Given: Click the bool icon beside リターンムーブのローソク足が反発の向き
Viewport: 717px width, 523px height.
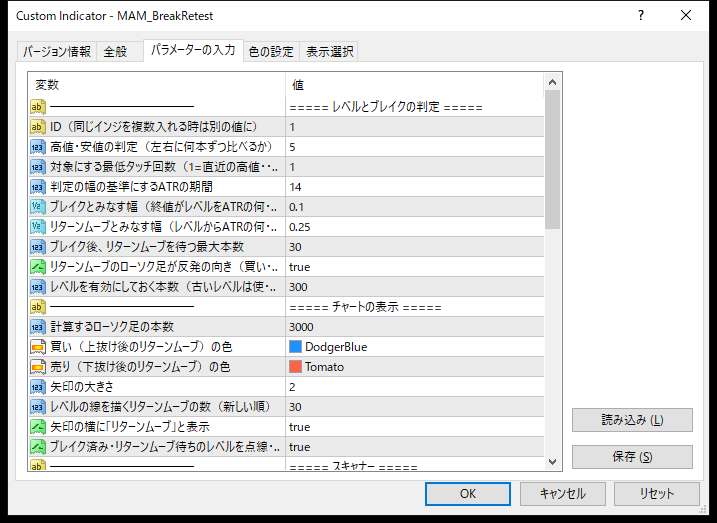Looking at the screenshot, I should [38, 267].
